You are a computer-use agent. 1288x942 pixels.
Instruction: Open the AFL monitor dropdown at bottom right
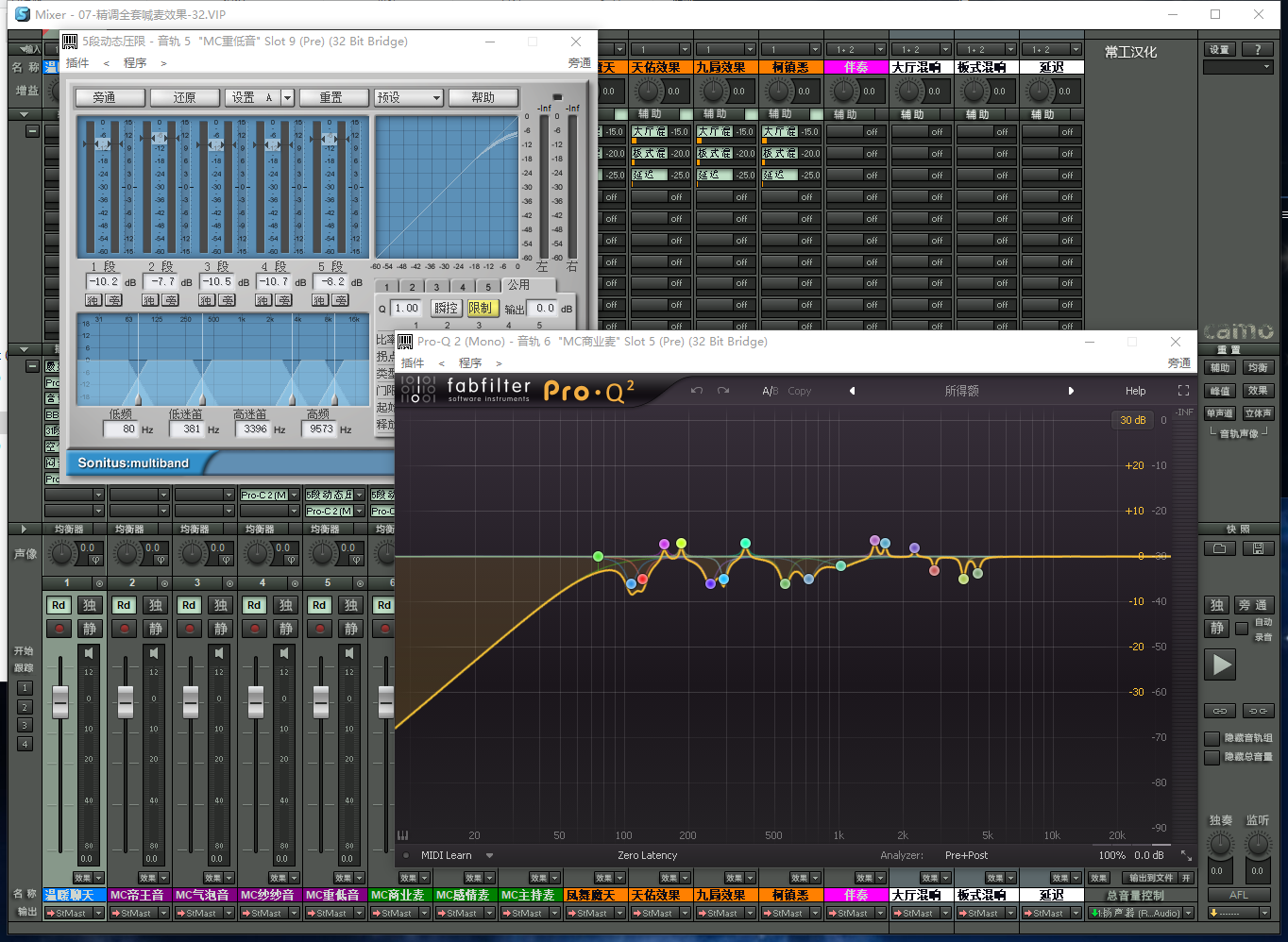pos(1239,913)
